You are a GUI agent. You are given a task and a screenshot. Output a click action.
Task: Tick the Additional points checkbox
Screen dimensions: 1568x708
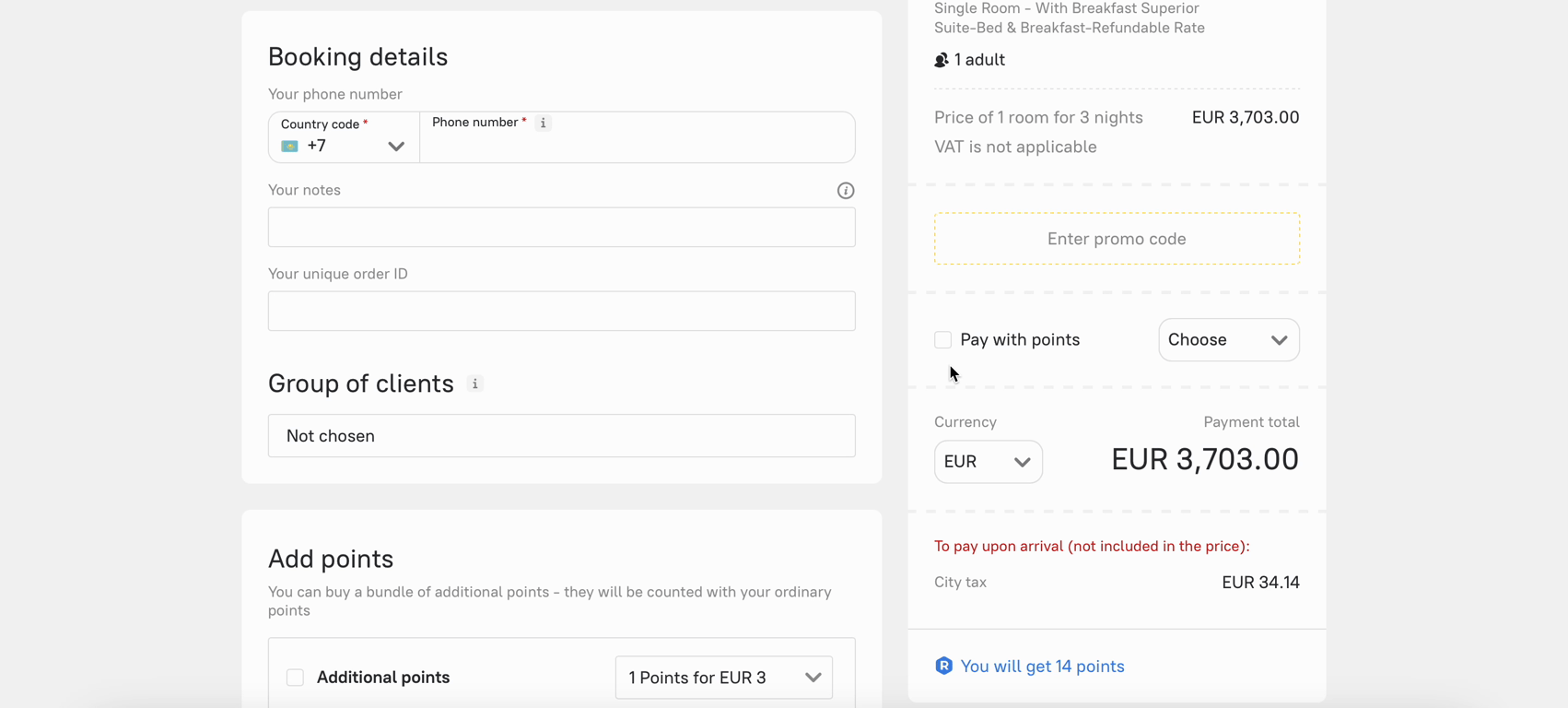point(295,678)
